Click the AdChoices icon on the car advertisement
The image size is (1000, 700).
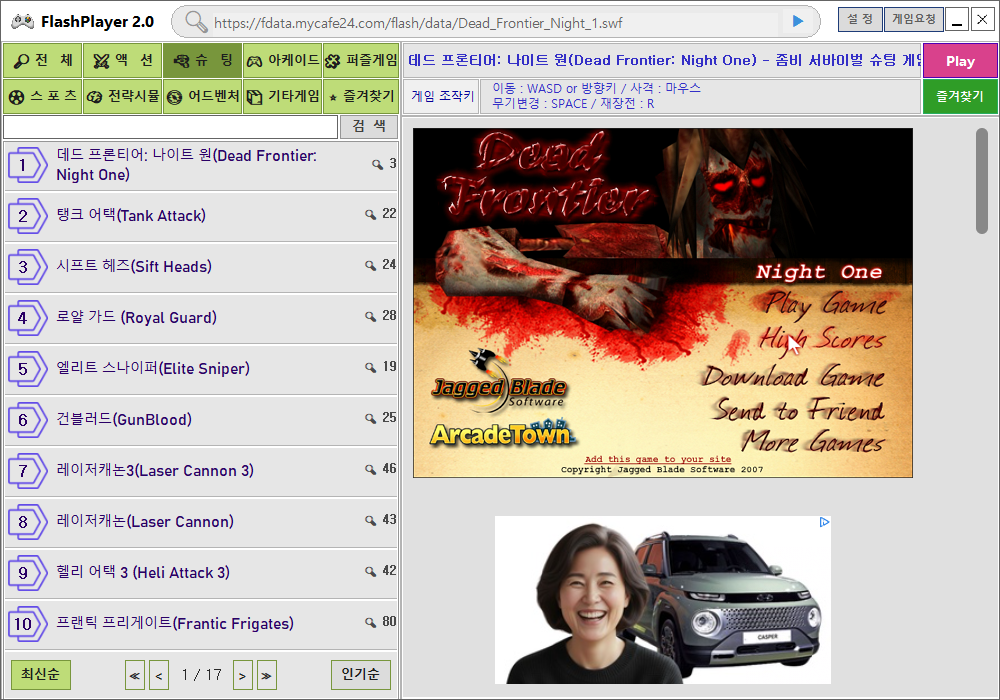pos(824,522)
